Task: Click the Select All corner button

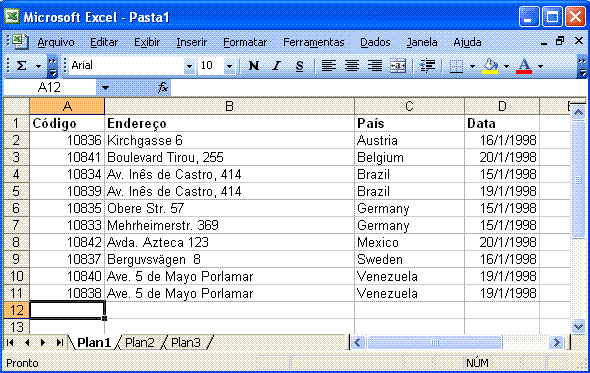Action: [x=16, y=107]
